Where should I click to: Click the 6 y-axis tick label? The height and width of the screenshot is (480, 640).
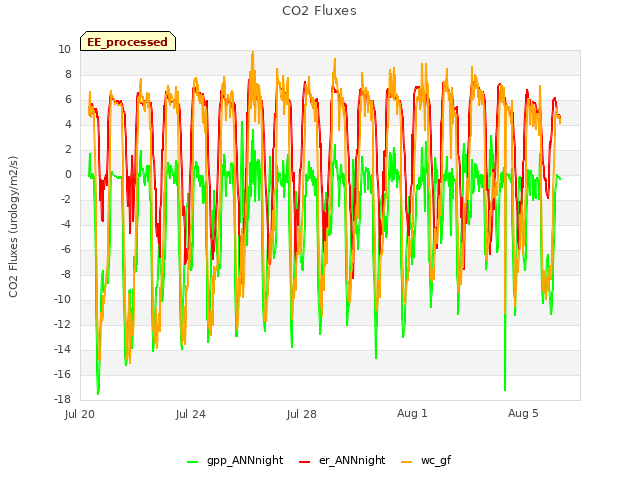(x=68, y=99)
